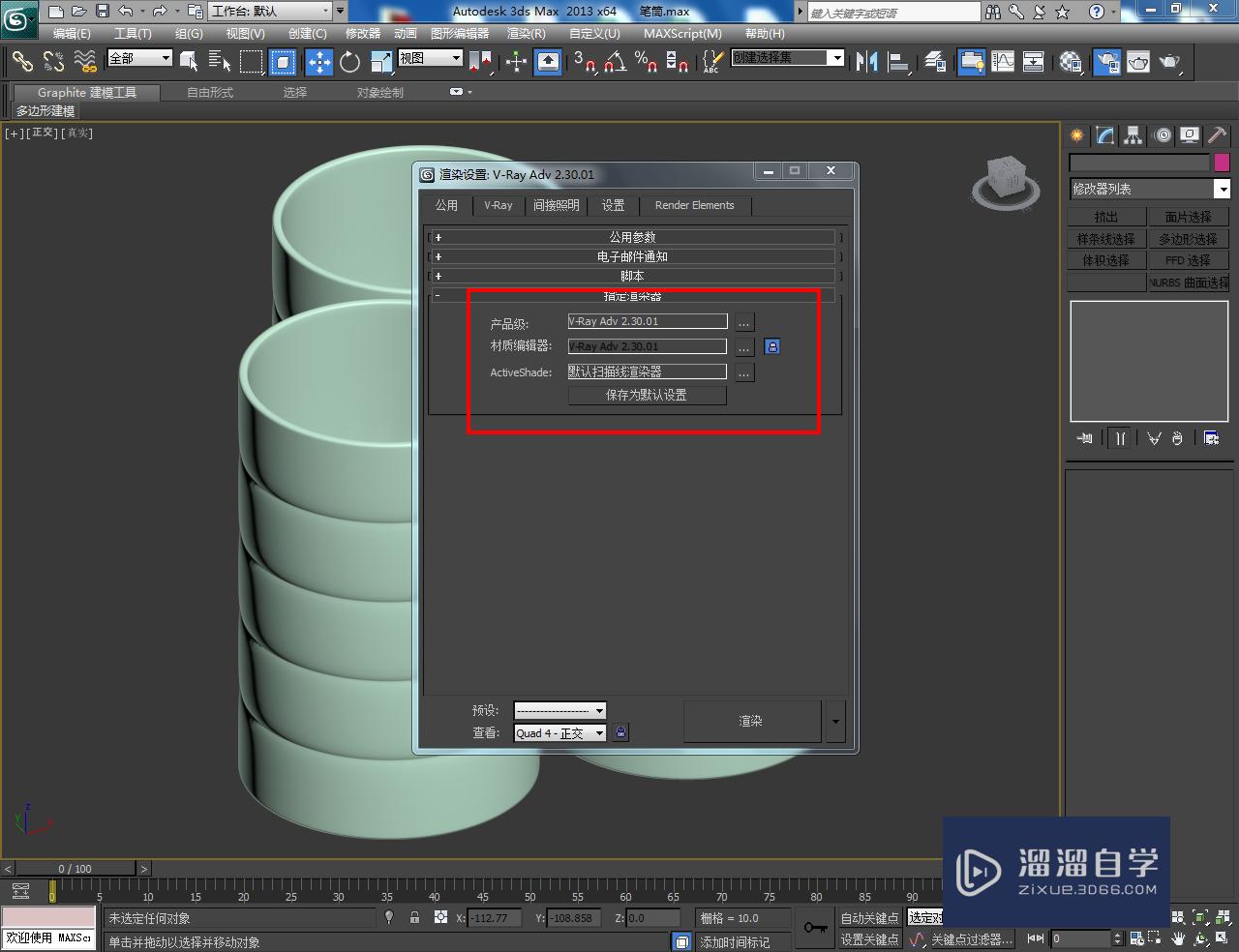Toggle lock next to 材质编辑器 renderer
This screenshot has height=952, width=1239.
coord(772,346)
